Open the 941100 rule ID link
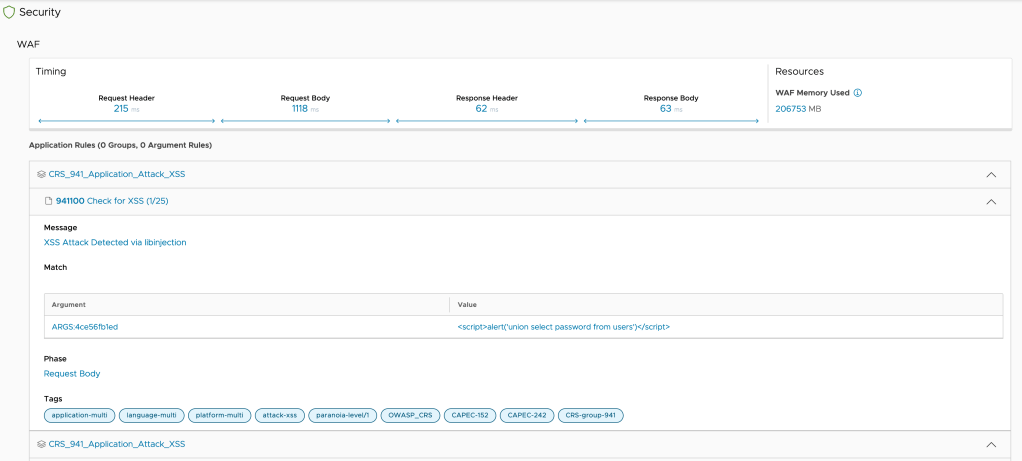1022x461 pixels. (70, 201)
